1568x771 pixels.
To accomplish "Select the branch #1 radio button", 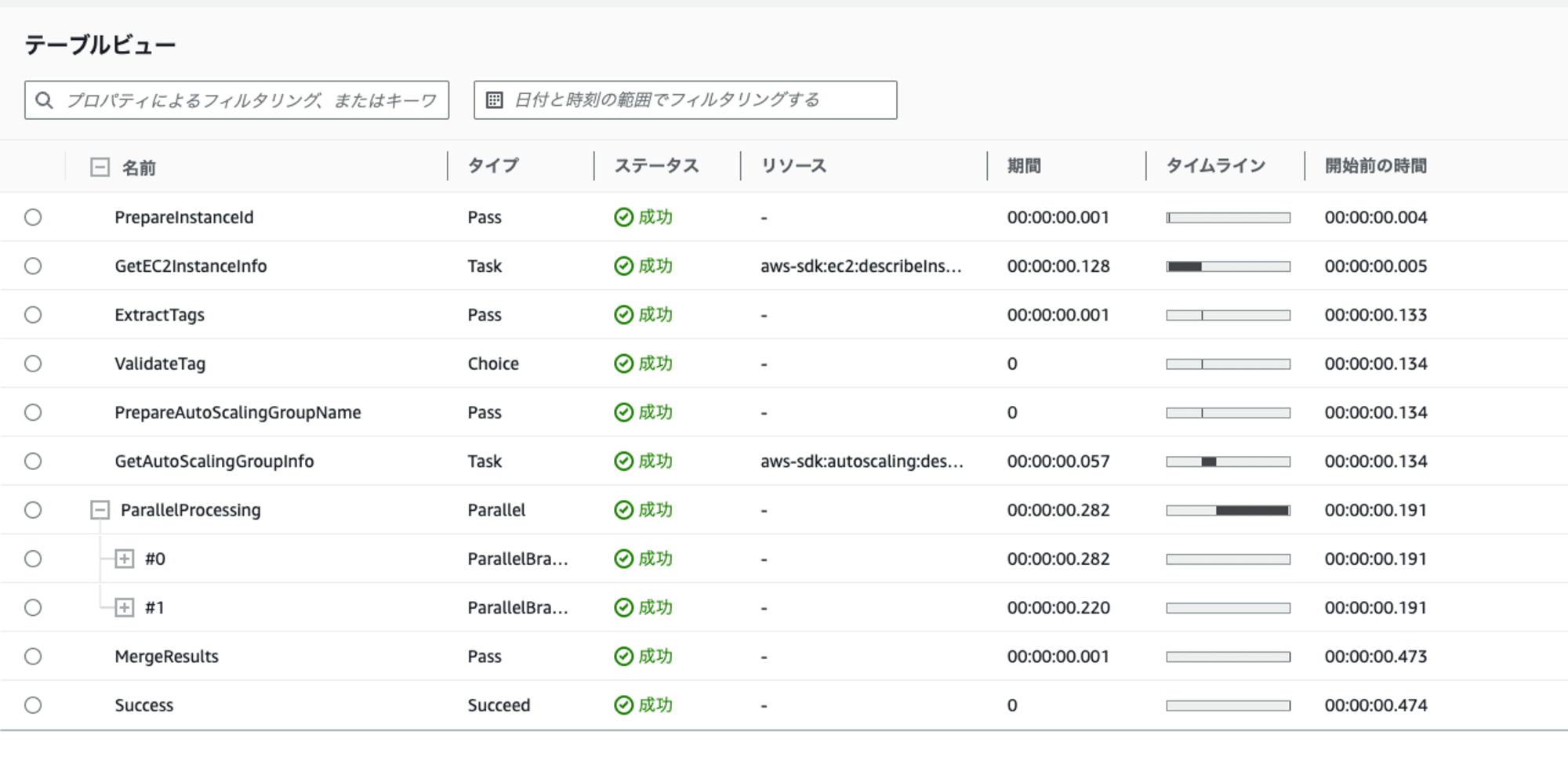I will coord(33,607).
